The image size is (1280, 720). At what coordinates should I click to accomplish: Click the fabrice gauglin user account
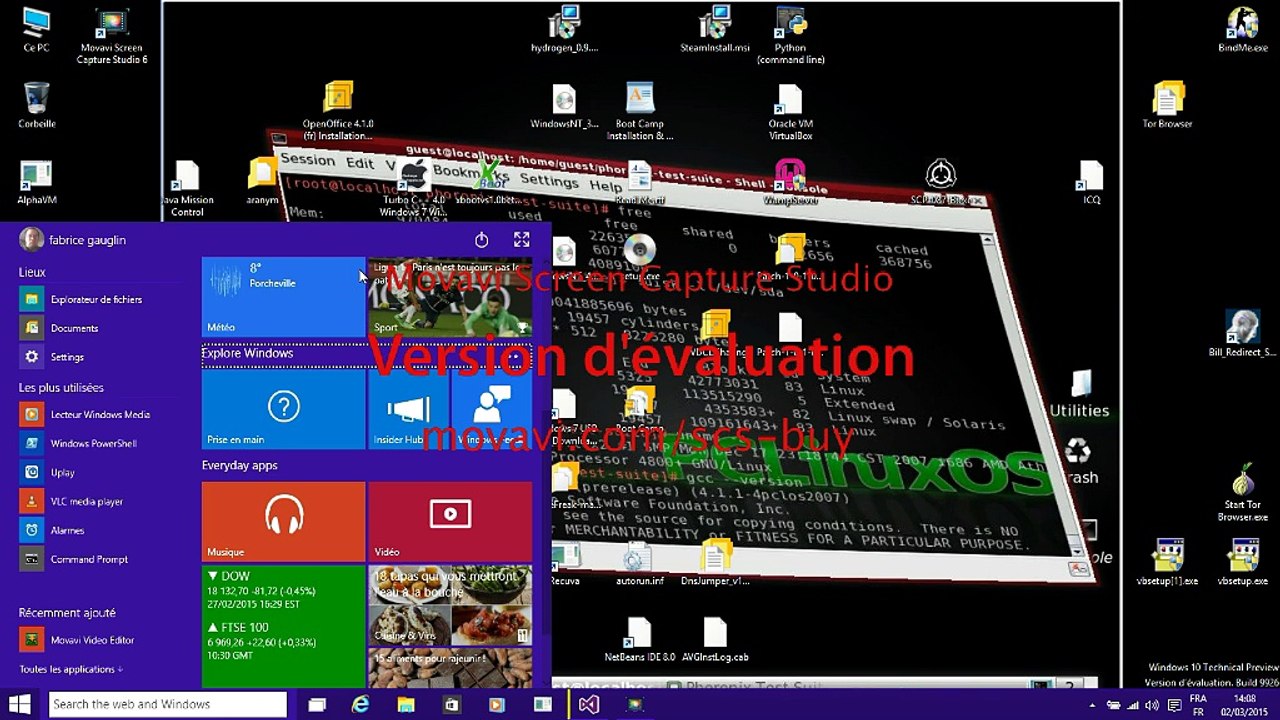tap(73, 240)
